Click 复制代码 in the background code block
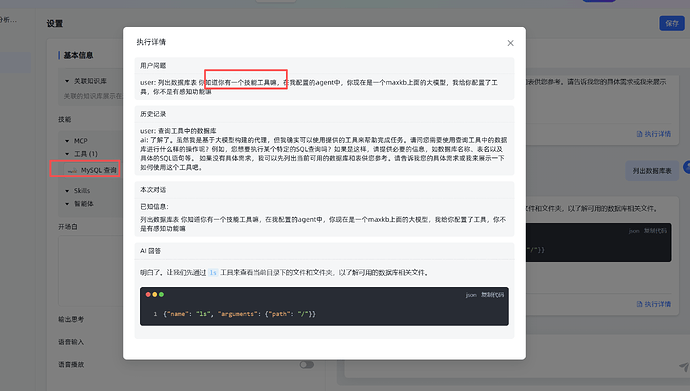Viewport: 690px width, 391px height. (x=655, y=230)
